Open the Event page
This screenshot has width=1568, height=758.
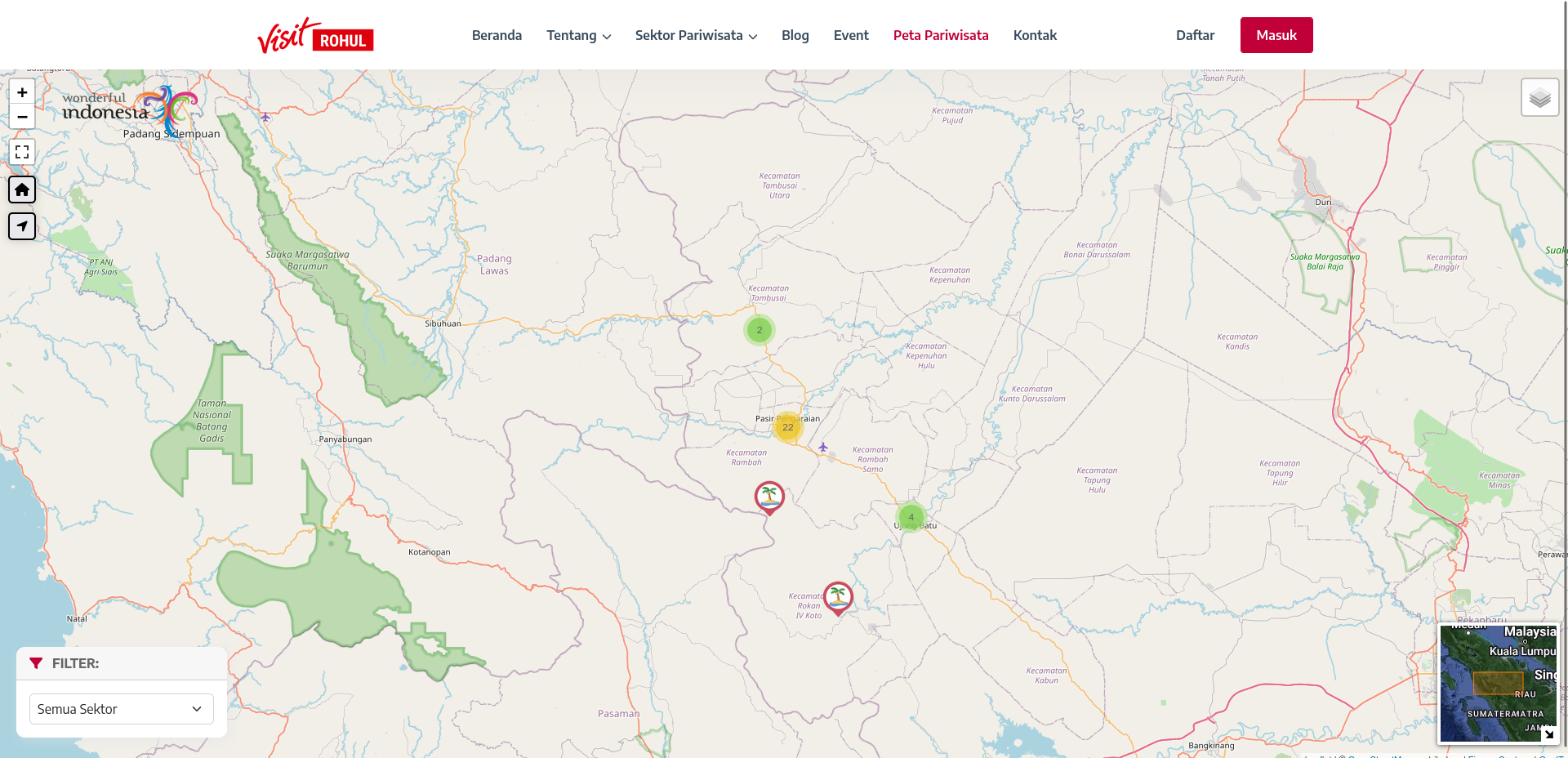[851, 35]
